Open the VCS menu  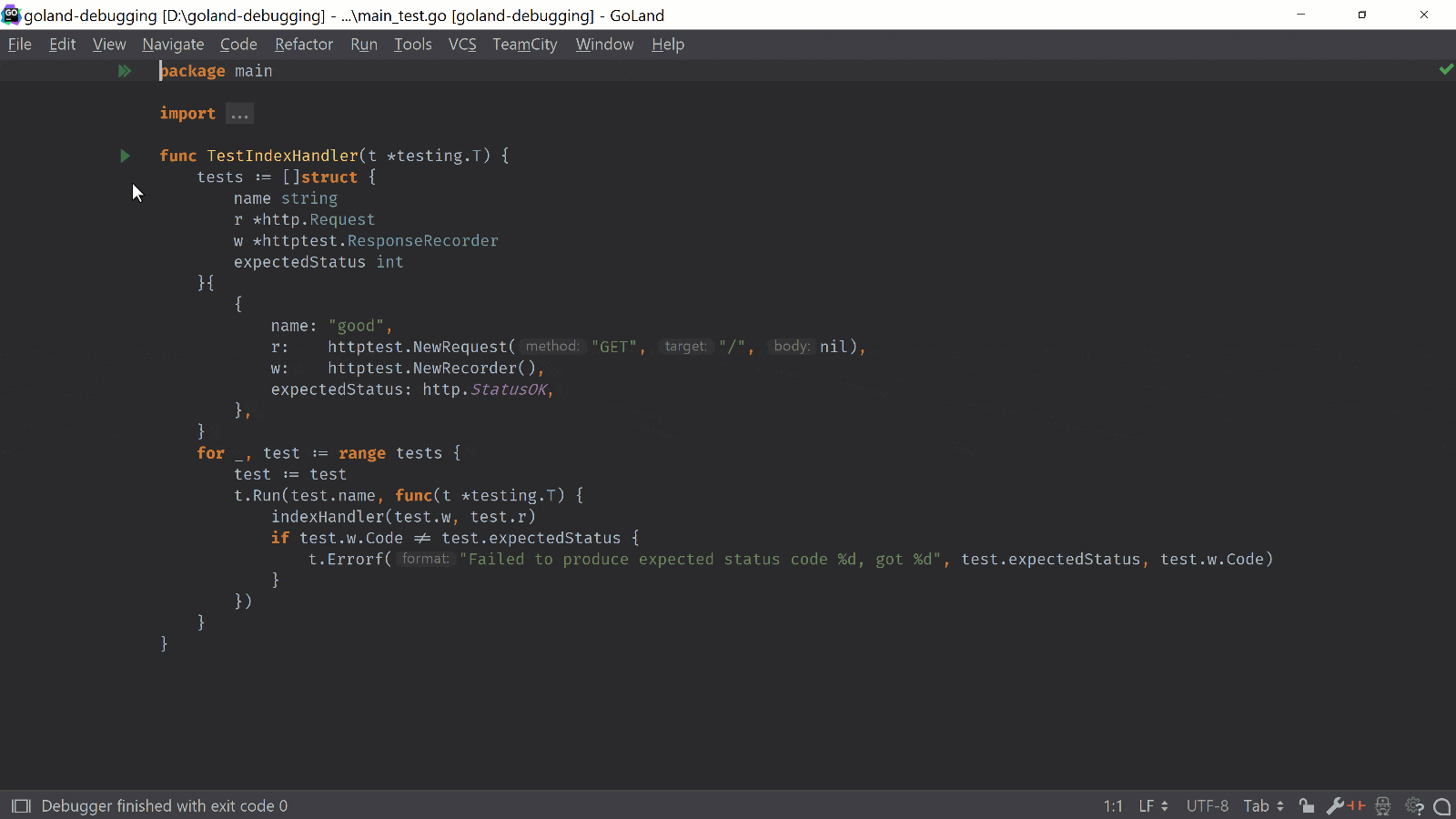click(x=462, y=45)
